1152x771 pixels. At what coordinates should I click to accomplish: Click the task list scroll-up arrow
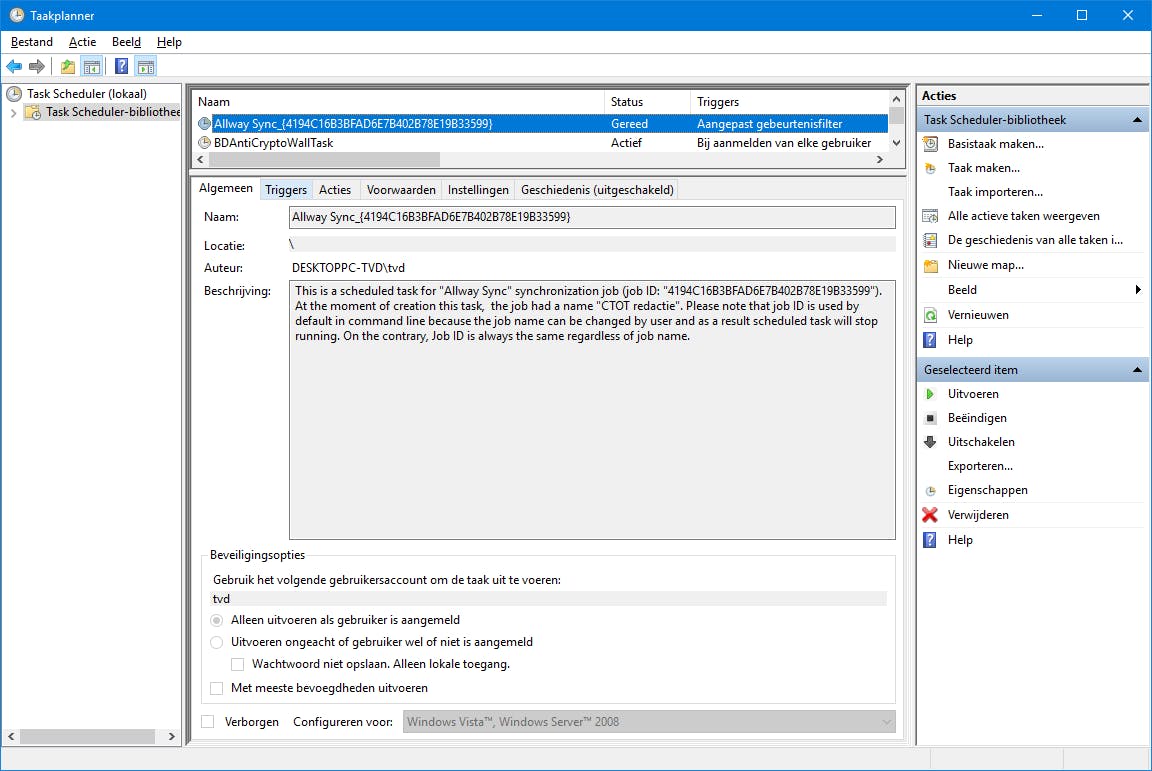click(x=896, y=99)
